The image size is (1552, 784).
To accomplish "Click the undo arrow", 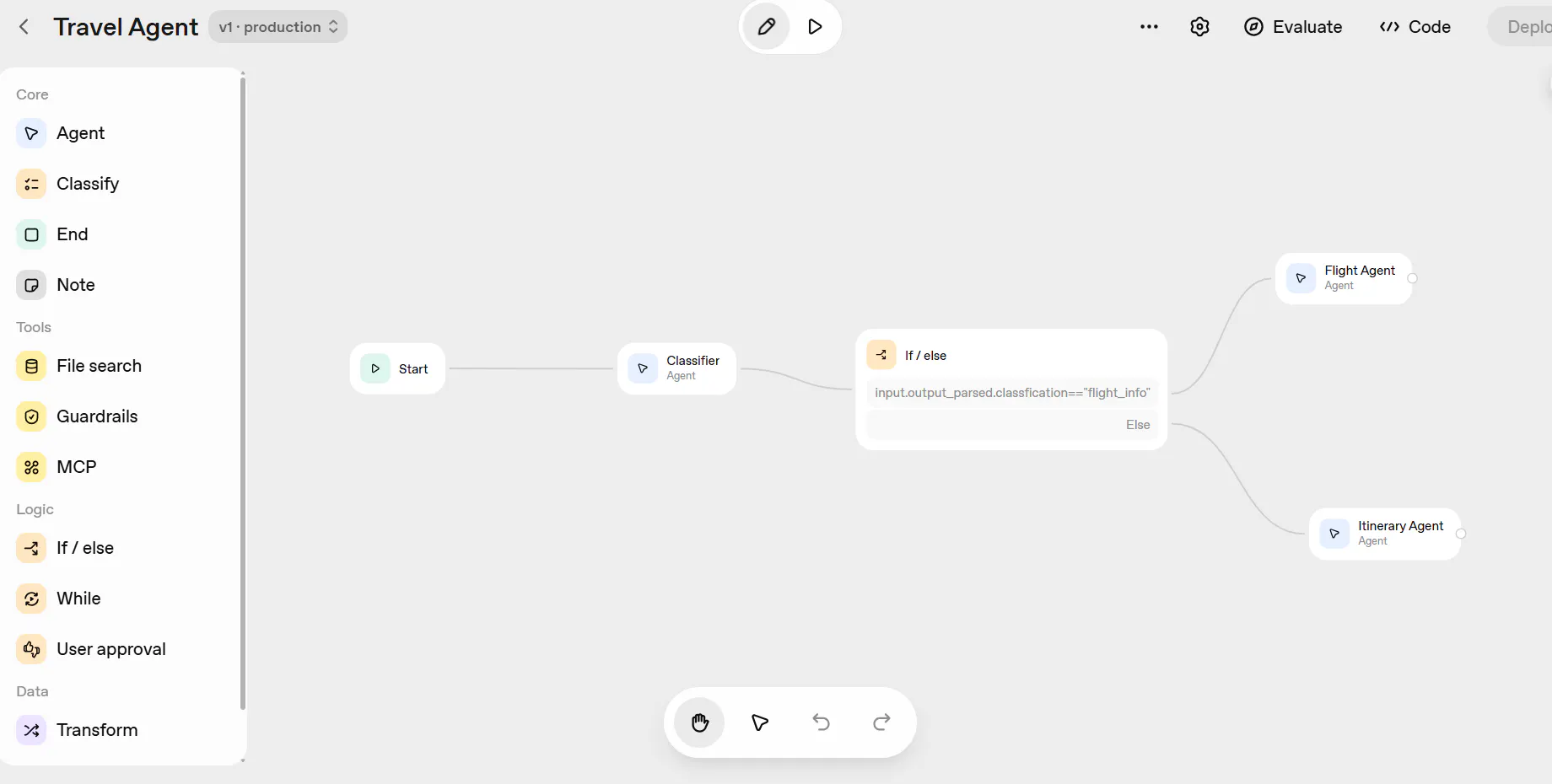I will pyautogui.click(x=821, y=722).
